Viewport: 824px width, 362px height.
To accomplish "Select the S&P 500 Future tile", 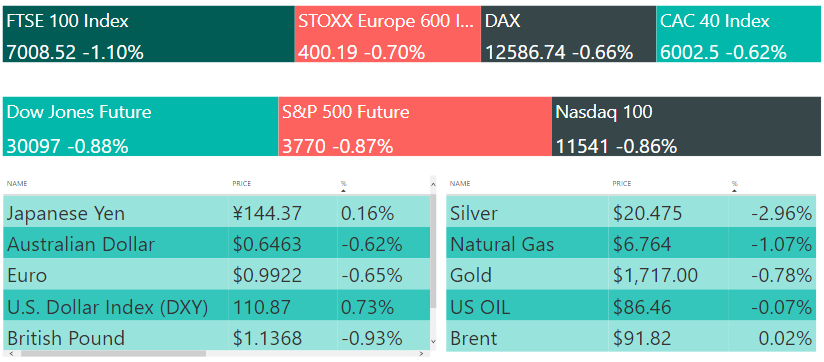I will click(x=415, y=126).
